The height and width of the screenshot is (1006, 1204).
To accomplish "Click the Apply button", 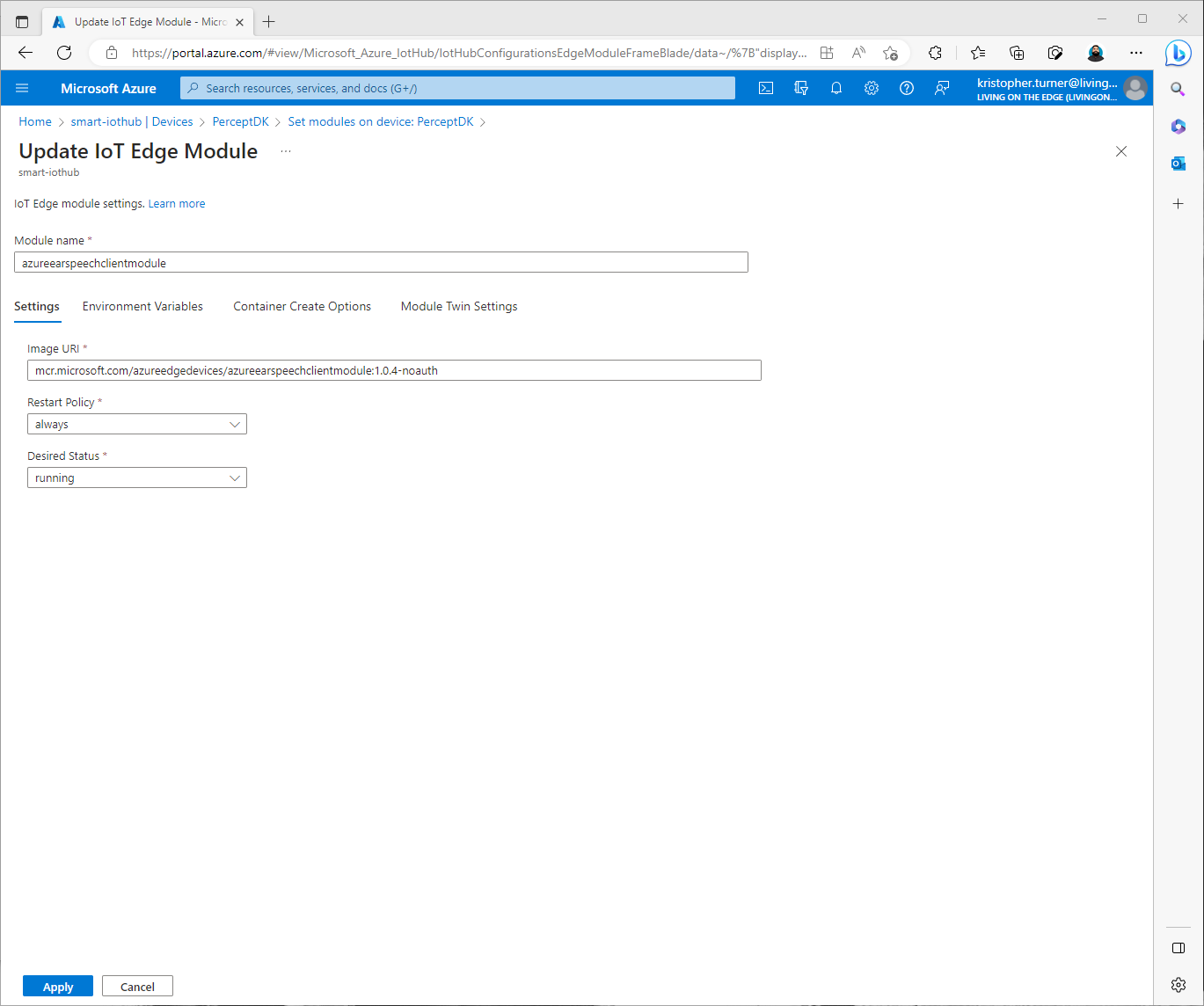I will (58, 987).
